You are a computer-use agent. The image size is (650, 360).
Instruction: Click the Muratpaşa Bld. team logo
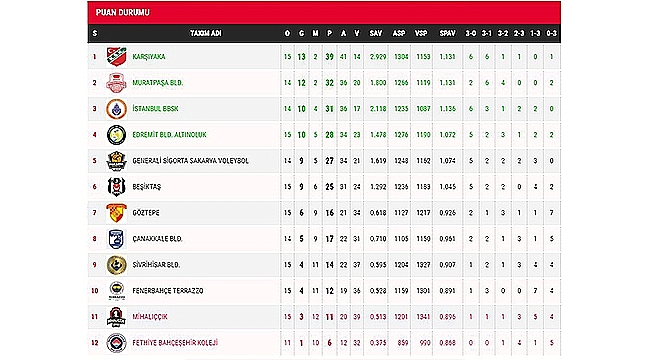coord(116,83)
